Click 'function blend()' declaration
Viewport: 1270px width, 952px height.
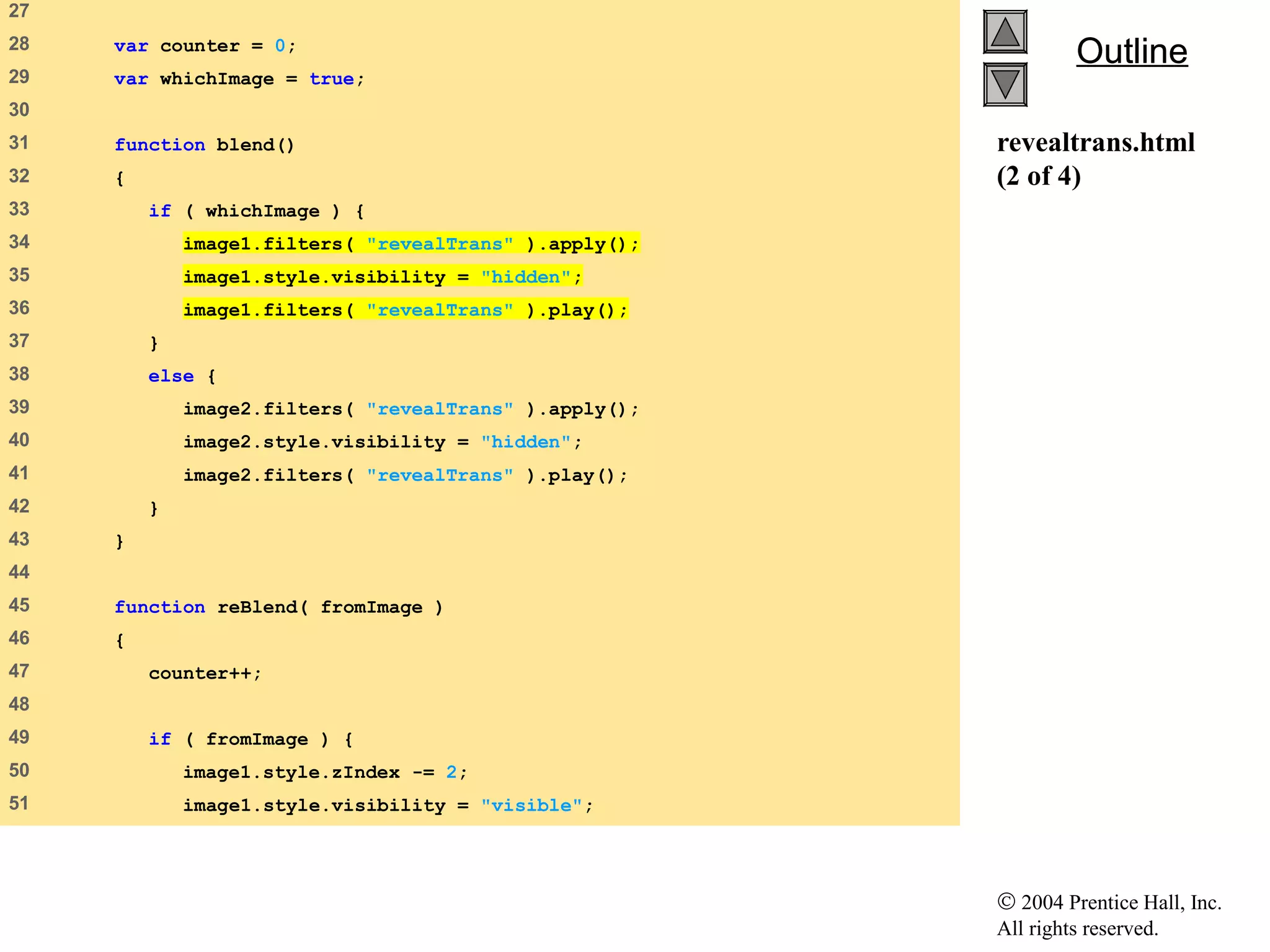pyautogui.click(x=205, y=145)
